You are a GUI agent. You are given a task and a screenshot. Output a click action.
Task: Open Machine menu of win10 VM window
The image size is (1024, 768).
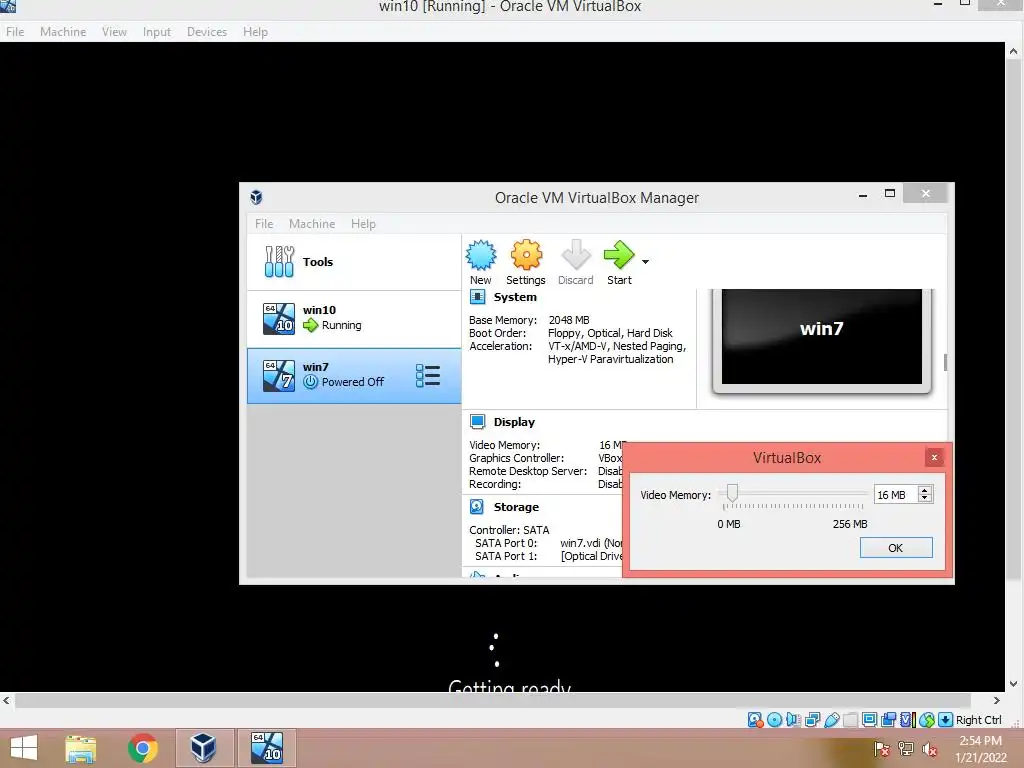click(x=63, y=31)
